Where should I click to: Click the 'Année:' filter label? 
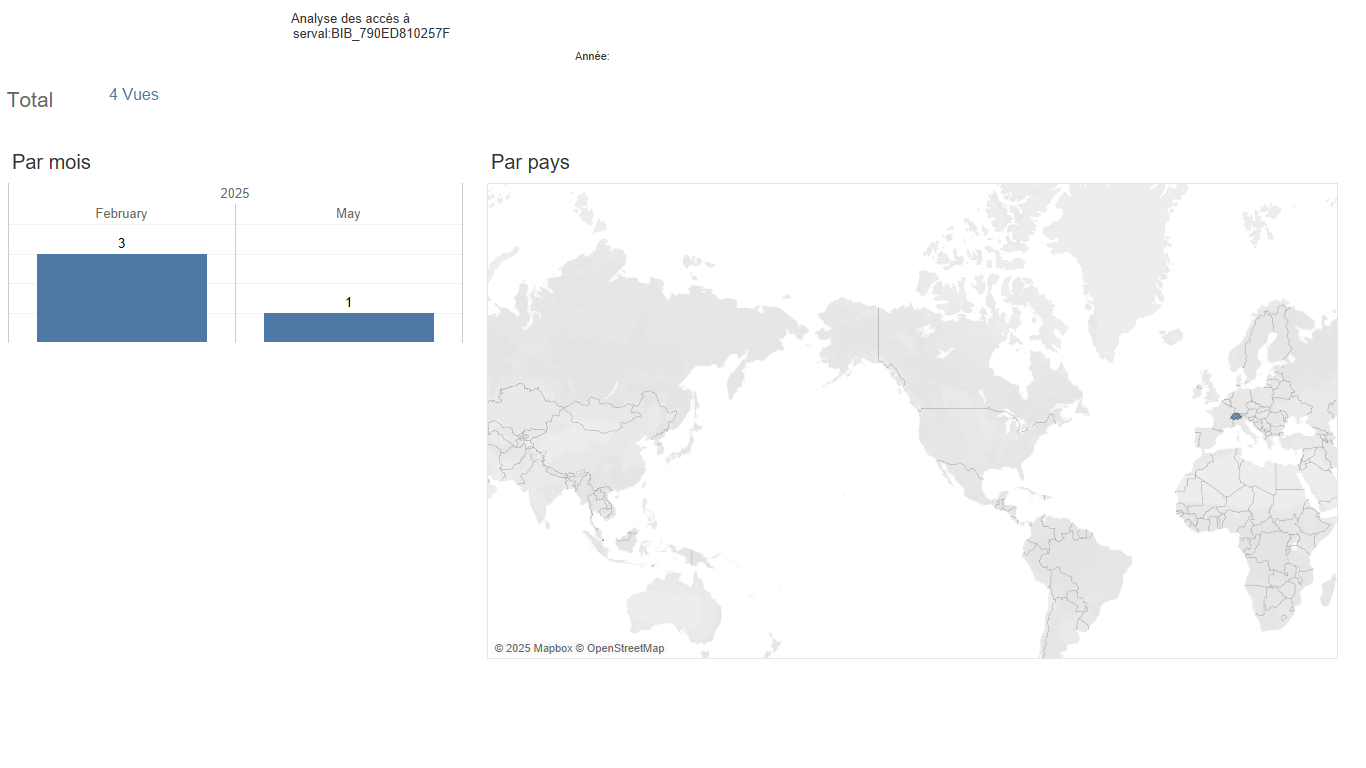click(592, 57)
